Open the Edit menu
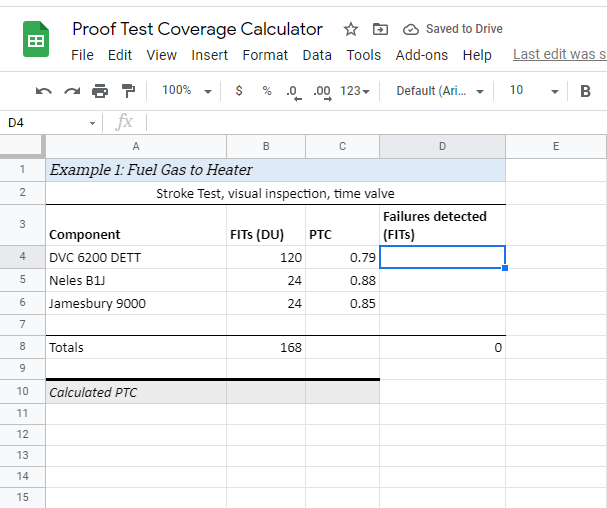Viewport: 607px width, 508px height. pos(120,55)
